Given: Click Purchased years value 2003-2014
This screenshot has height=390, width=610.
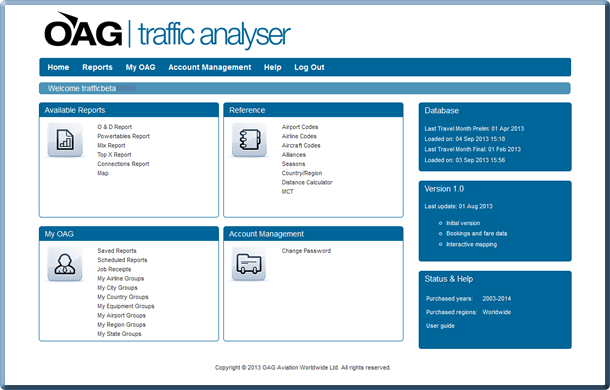Looking at the screenshot, I should click(496, 299).
